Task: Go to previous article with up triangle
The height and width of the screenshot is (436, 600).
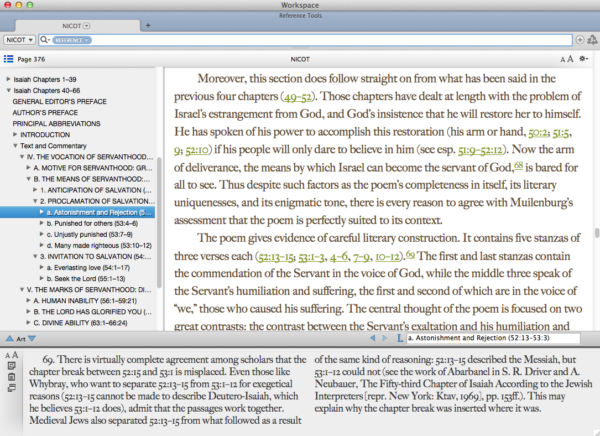Action: pyautogui.click(x=9, y=338)
